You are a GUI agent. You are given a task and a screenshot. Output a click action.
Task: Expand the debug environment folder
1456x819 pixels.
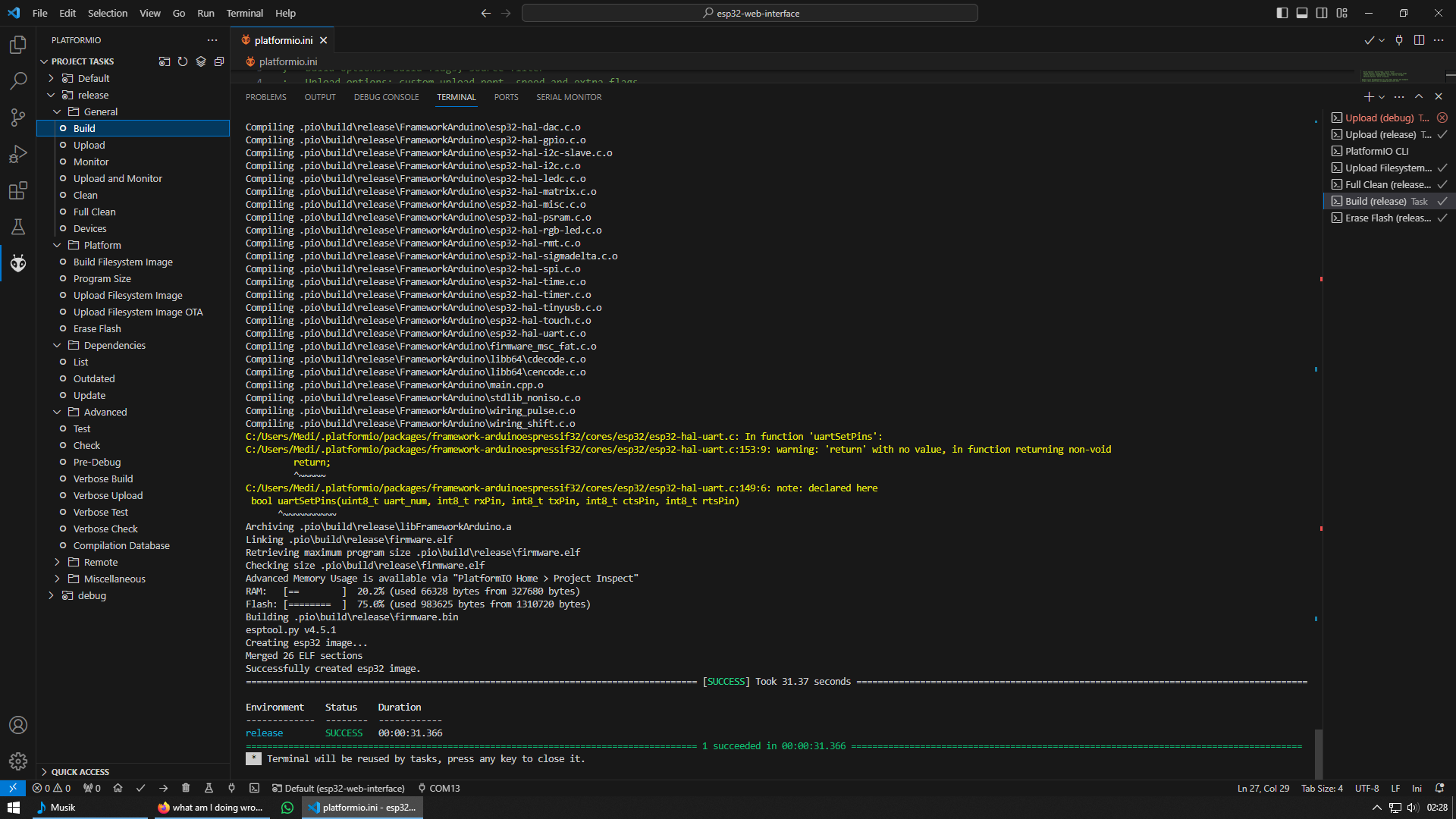click(51, 595)
